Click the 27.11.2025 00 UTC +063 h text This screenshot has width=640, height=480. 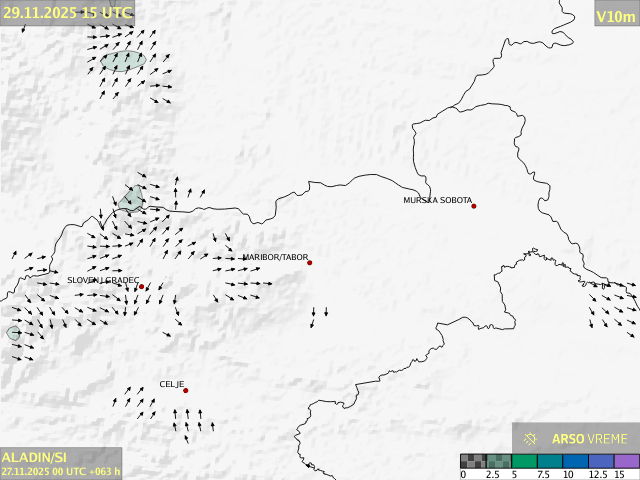tap(60, 471)
